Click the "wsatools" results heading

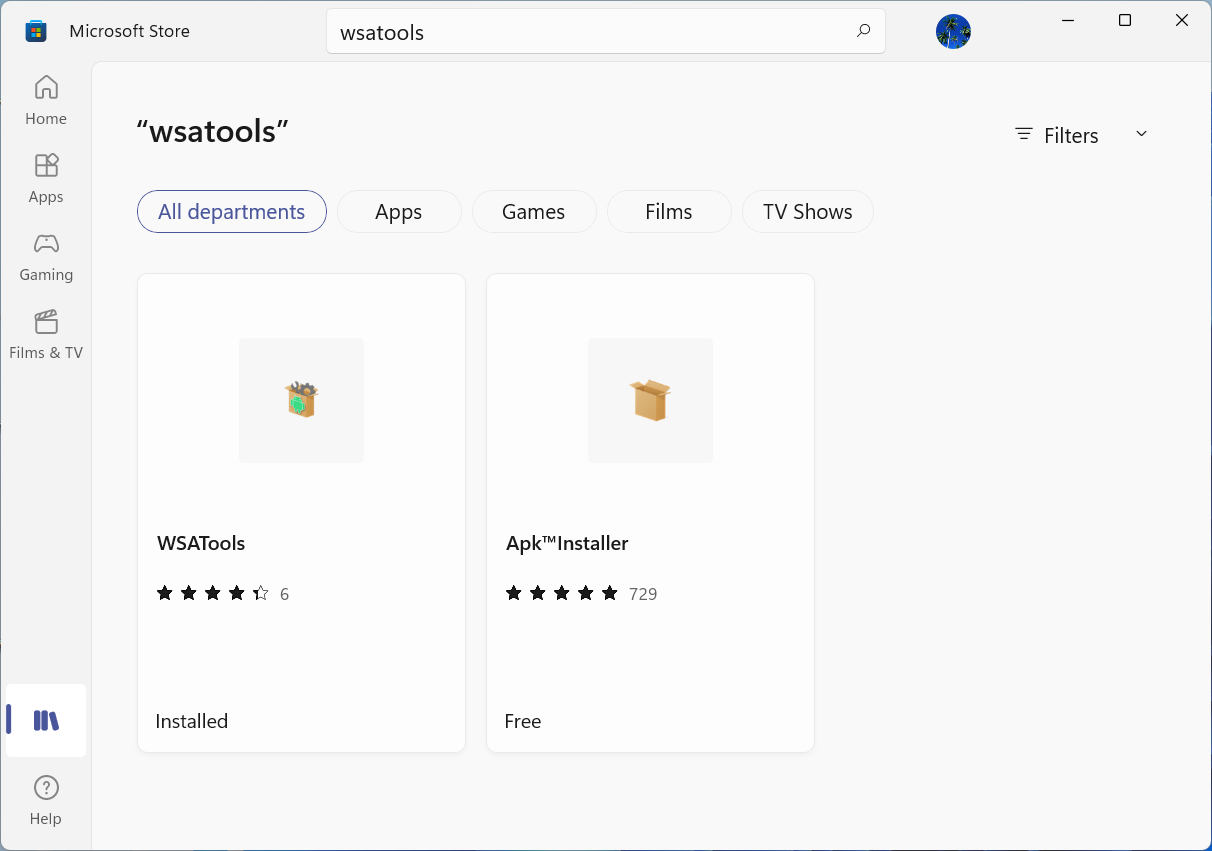click(x=213, y=131)
